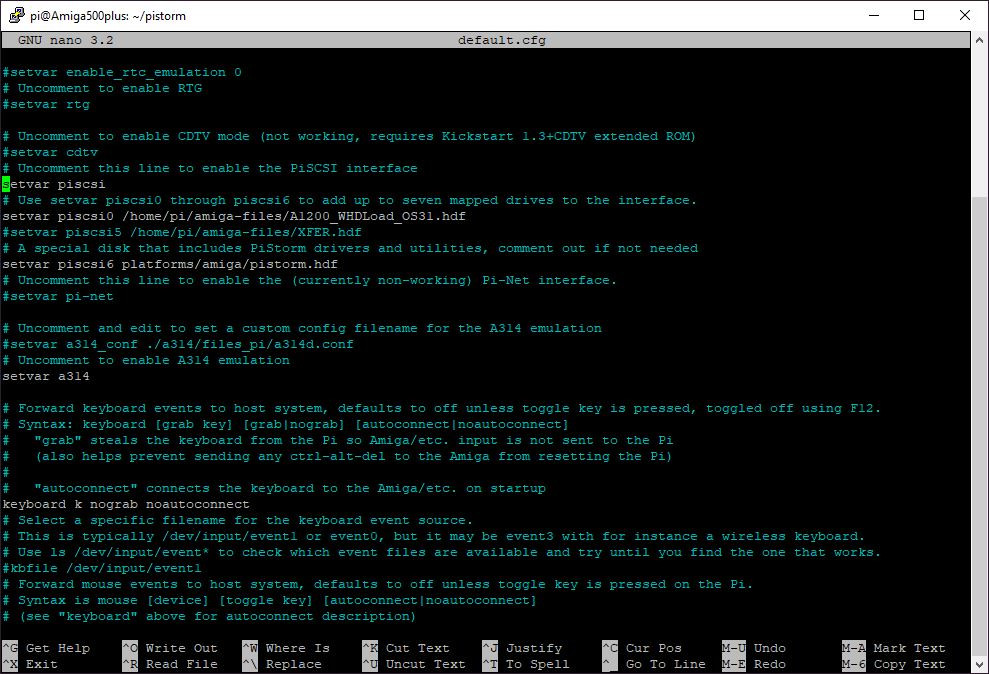Click the 'Syntax is mouse [device]' comment
The width and height of the screenshot is (989, 674).
click(269, 600)
